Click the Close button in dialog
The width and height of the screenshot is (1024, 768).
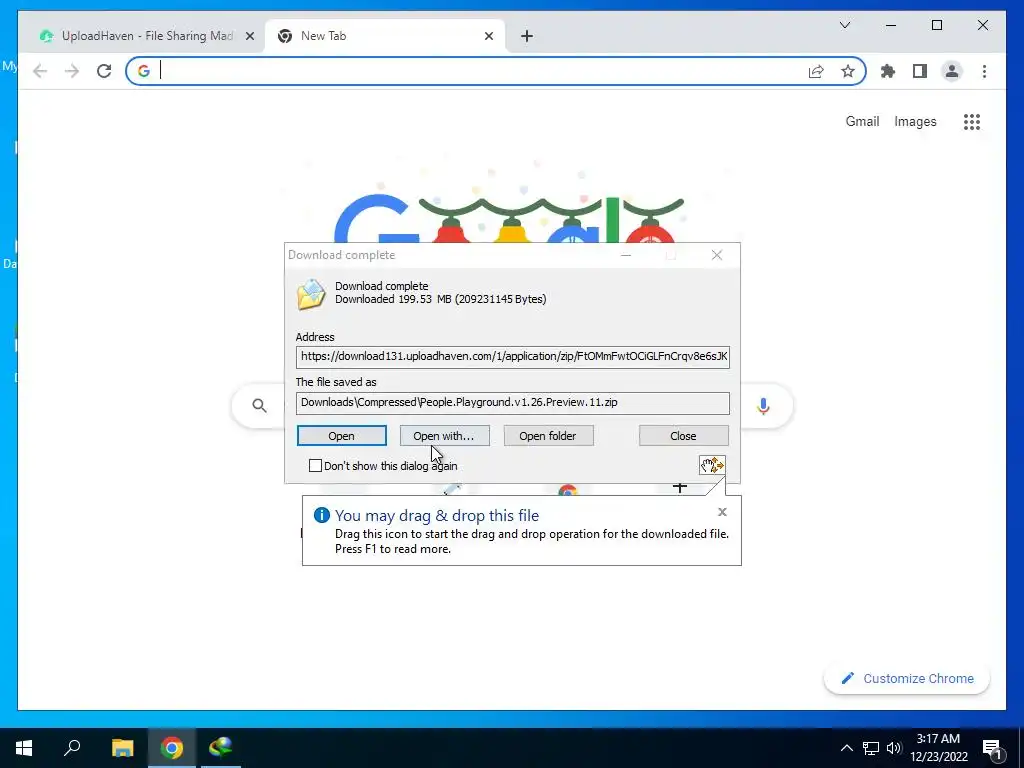pos(683,436)
